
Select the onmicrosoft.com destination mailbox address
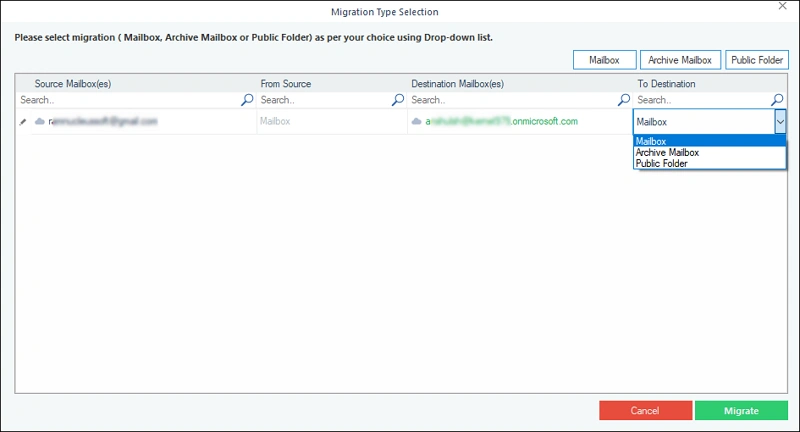pyautogui.click(x=502, y=121)
